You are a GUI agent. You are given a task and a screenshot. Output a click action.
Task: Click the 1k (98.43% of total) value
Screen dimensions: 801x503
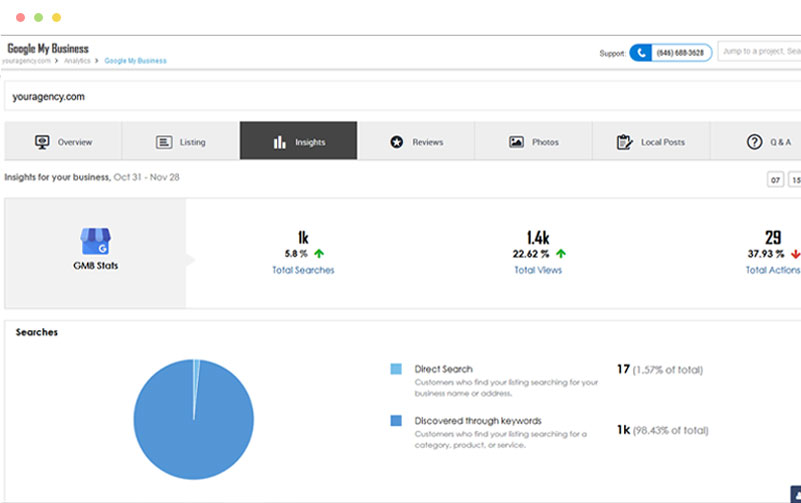pyautogui.click(x=662, y=430)
